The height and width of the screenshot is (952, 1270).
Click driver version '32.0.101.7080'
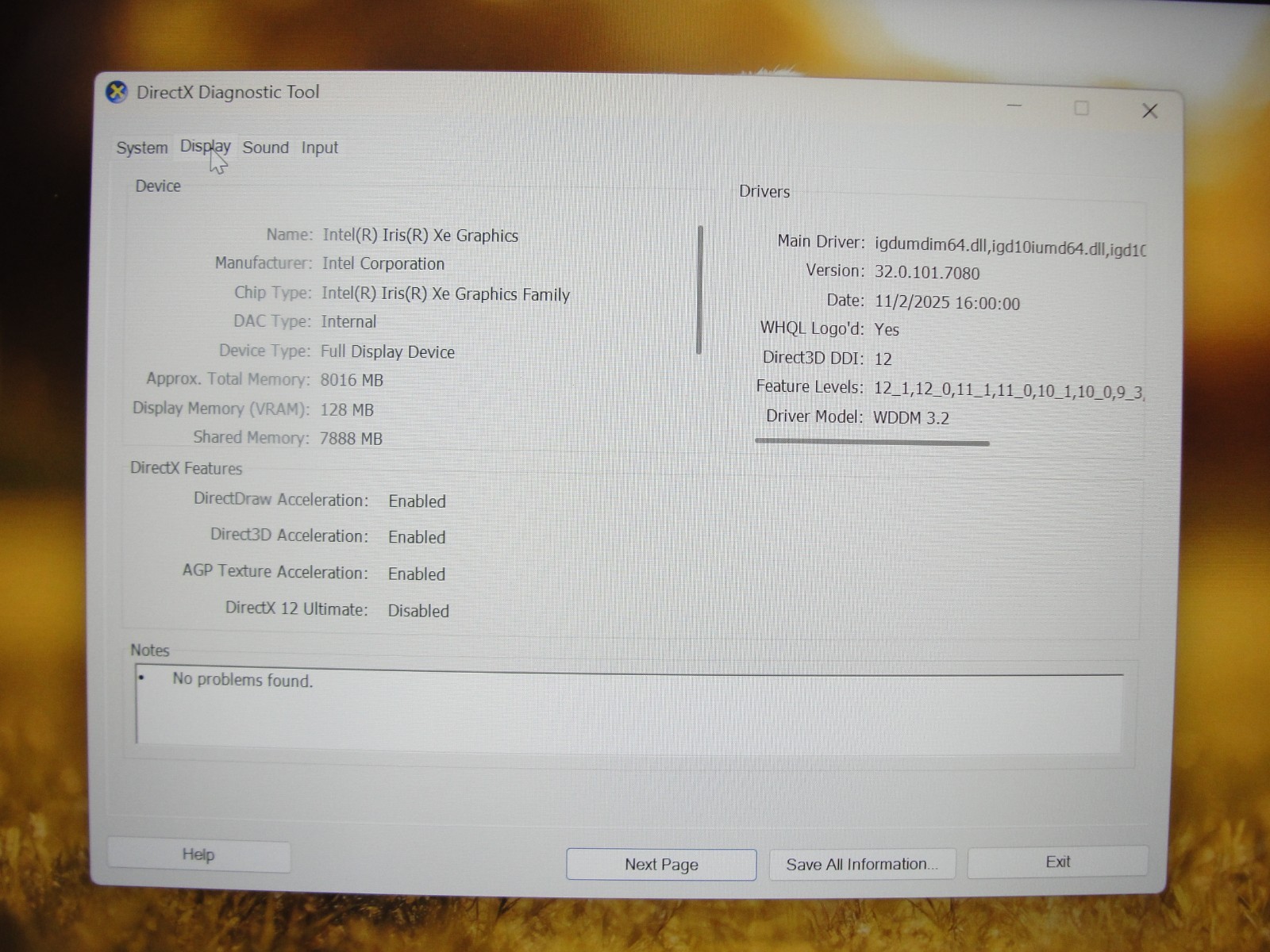(x=927, y=273)
